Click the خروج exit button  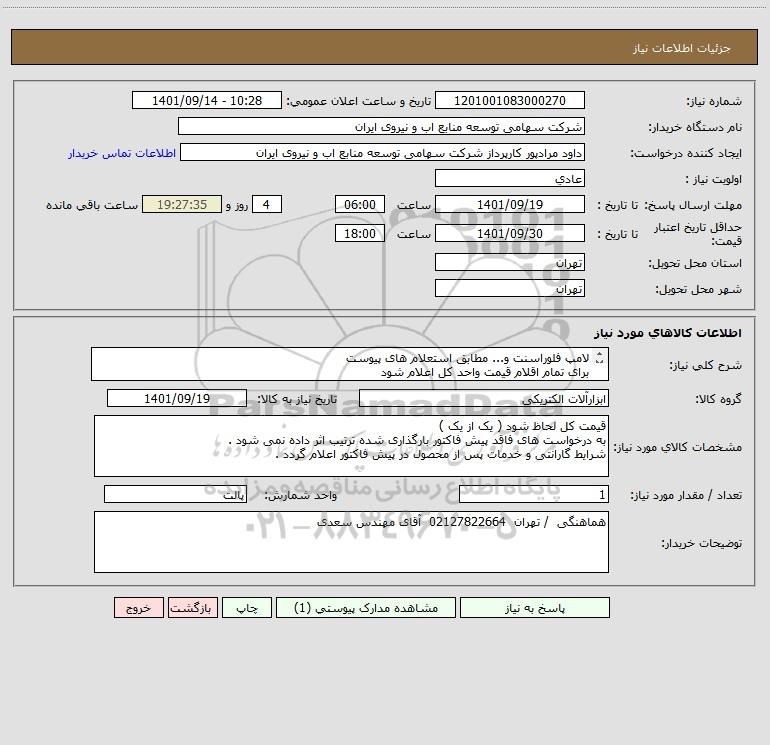click(138, 607)
